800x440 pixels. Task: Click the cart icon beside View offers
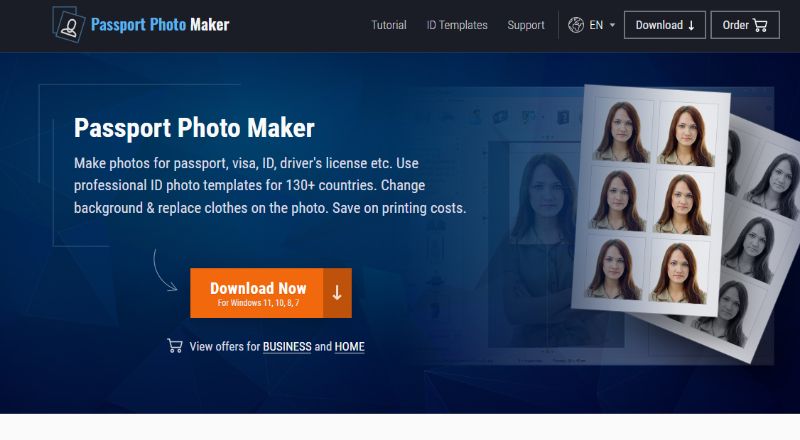(175, 346)
